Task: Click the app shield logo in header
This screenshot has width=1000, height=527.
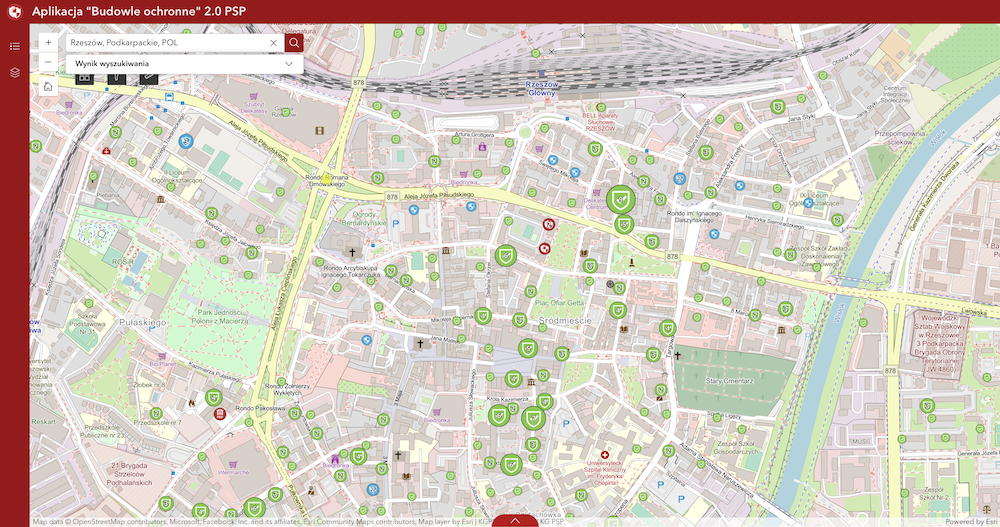Action: [x=14, y=12]
